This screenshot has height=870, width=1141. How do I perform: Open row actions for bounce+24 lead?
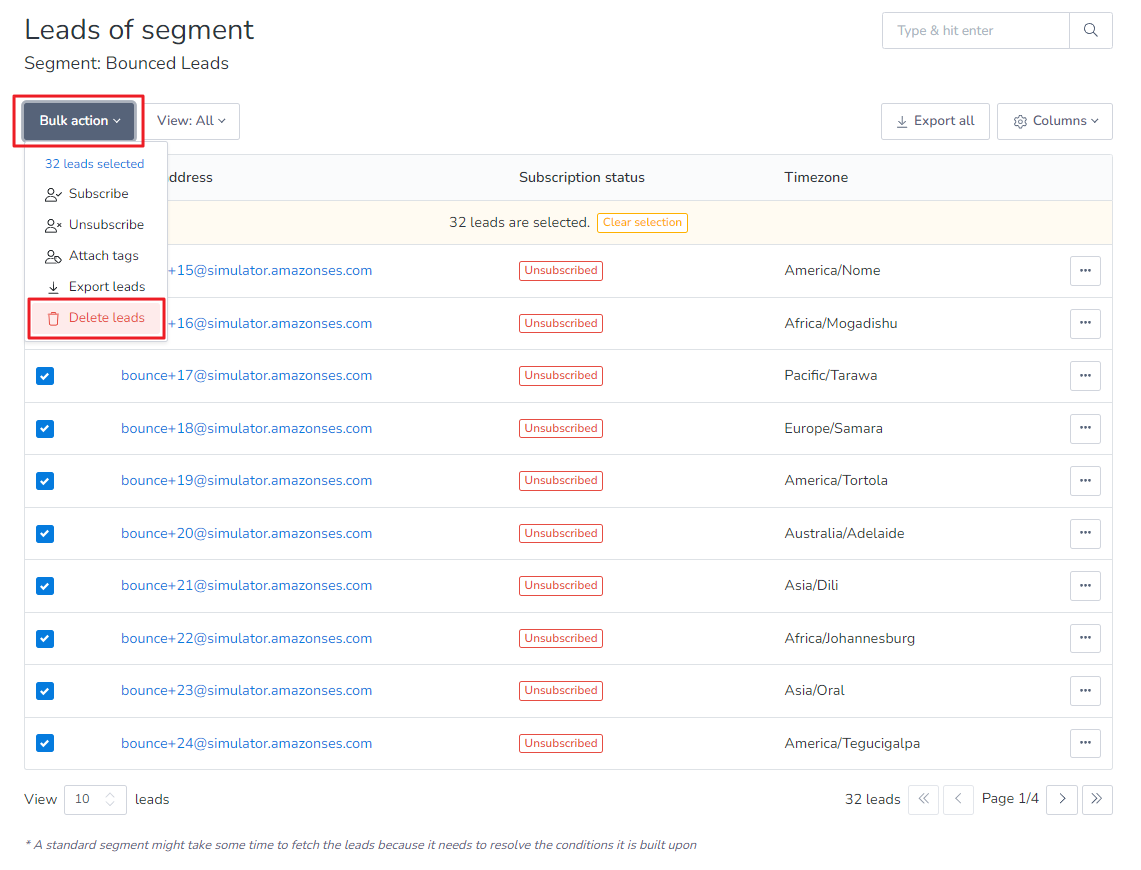point(1085,743)
